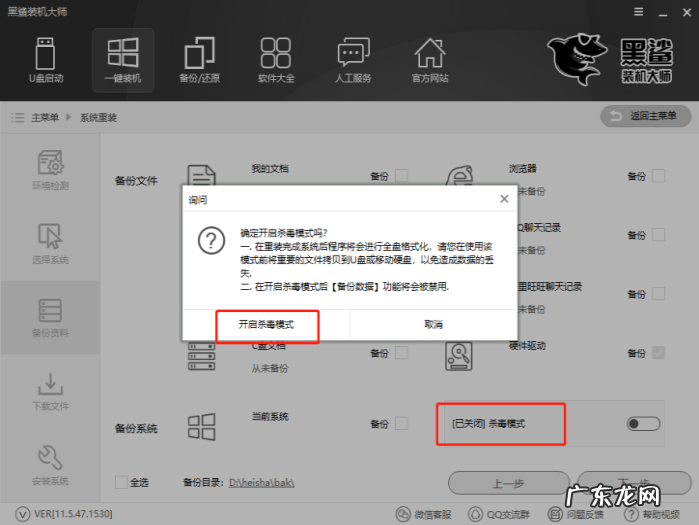Click the 浏览器 IE icon

pos(459,175)
